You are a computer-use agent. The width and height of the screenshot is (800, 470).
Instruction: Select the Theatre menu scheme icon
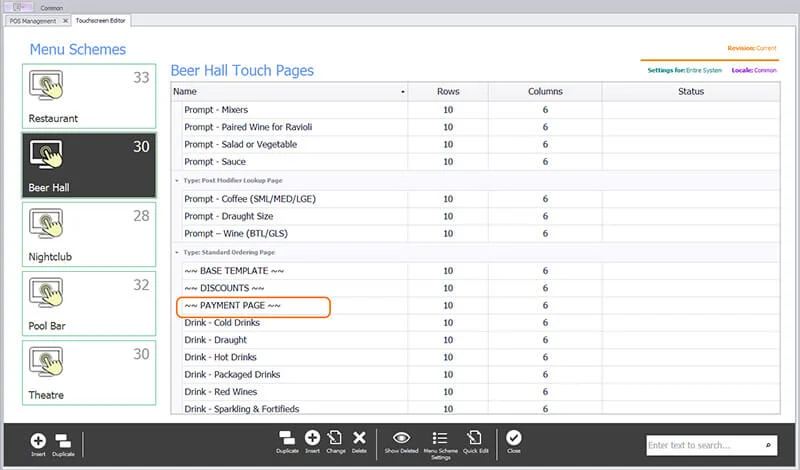(x=46, y=362)
